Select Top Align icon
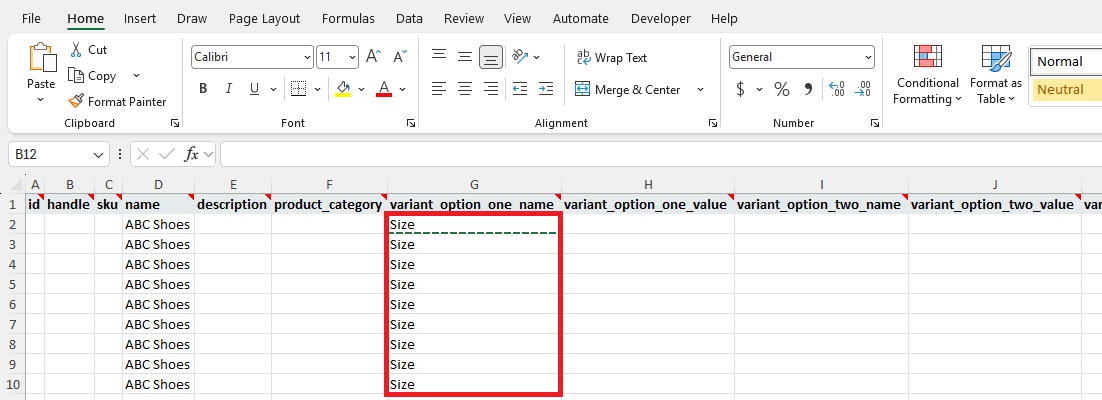 (439, 56)
